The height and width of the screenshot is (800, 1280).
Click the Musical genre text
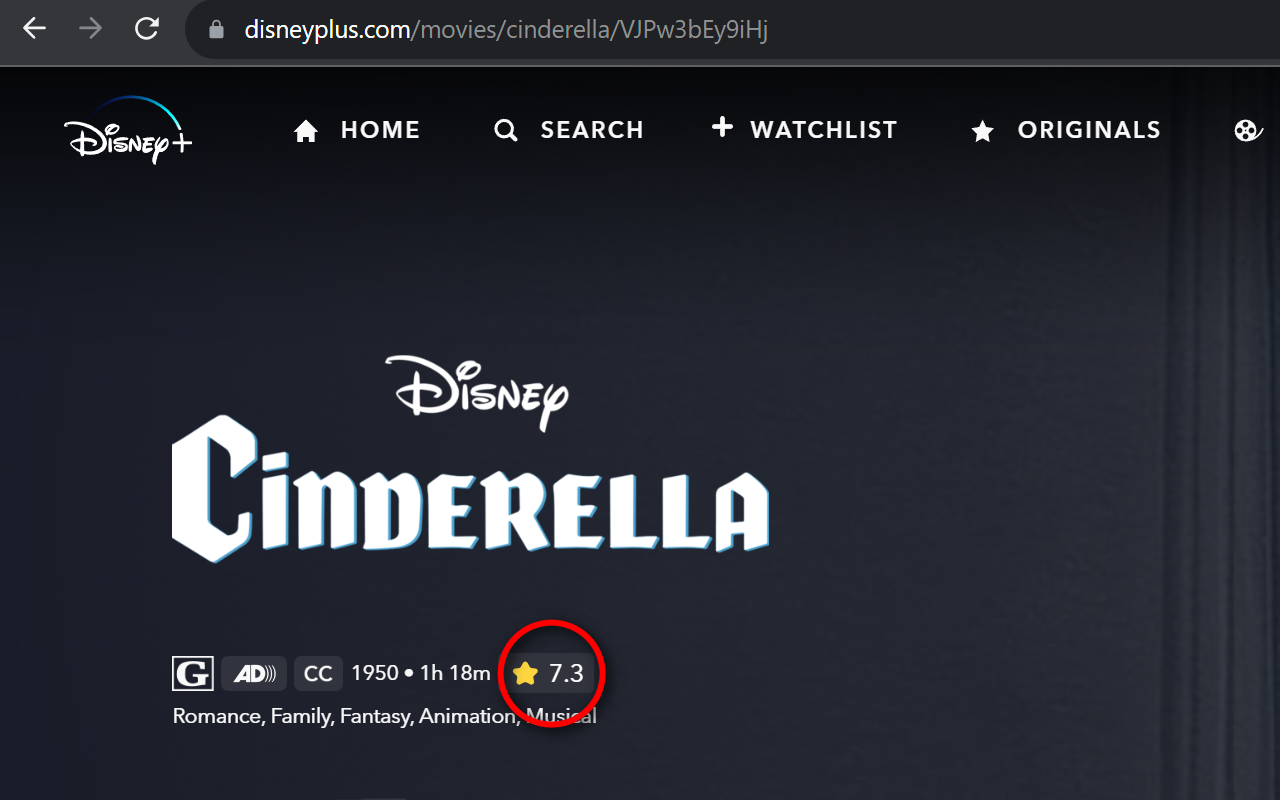tap(561, 716)
